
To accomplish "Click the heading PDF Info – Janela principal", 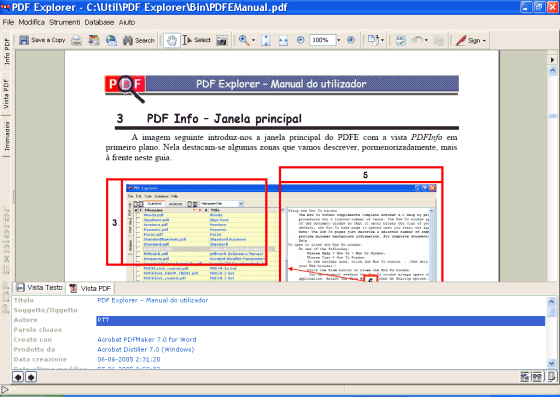I will [x=224, y=118].
